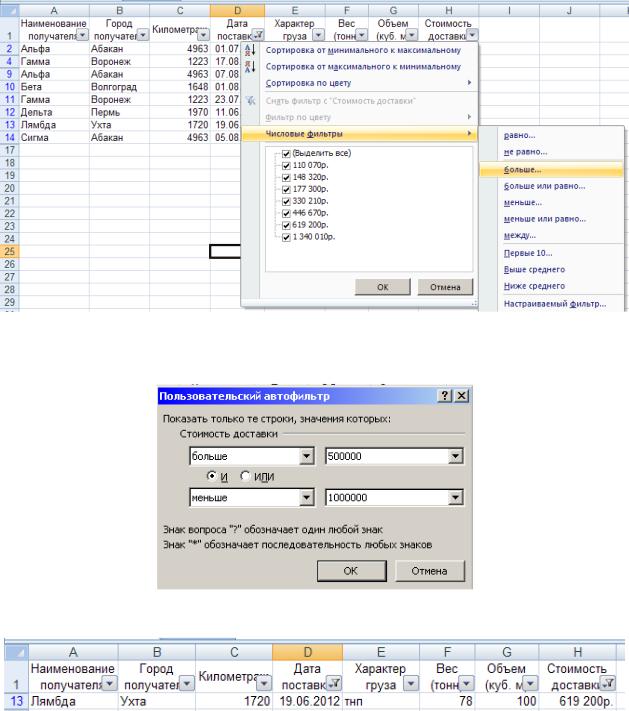Open filter dropdown for Объем (куб. м) in top sheet
629x711 pixels.
pos(412,35)
